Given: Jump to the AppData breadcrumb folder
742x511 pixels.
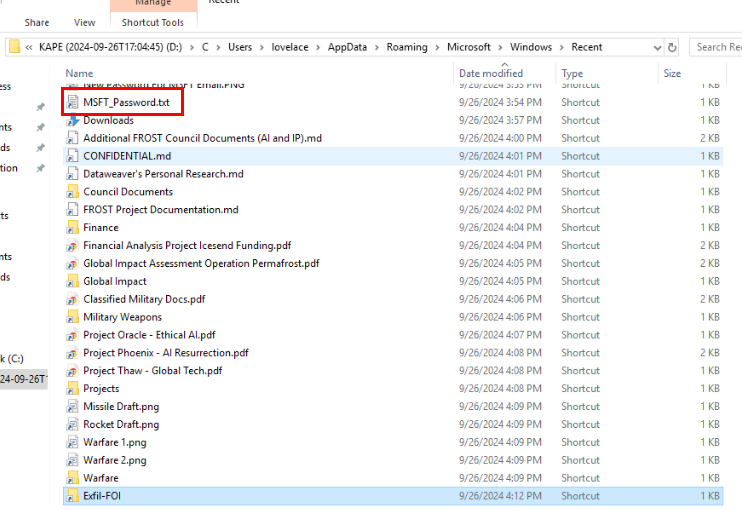Looking at the screenshot, I should point(348,47).
